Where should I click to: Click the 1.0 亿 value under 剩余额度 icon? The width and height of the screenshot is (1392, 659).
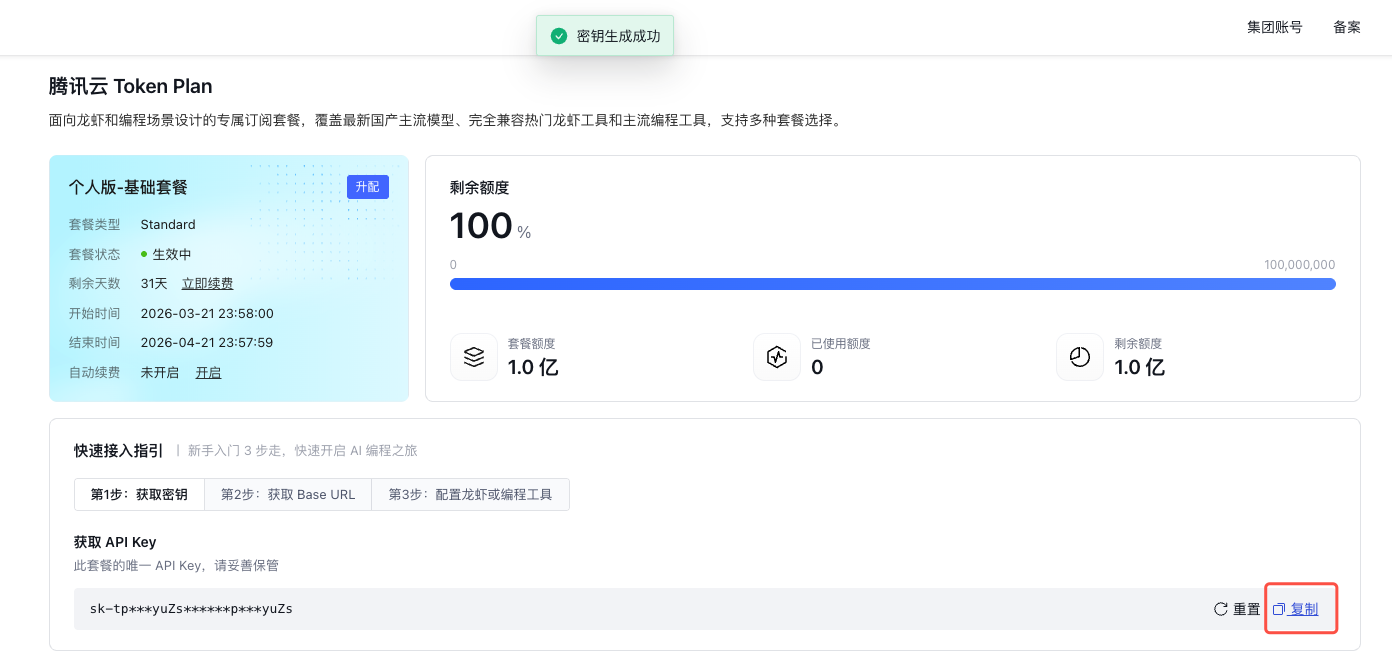point(1140,367)
